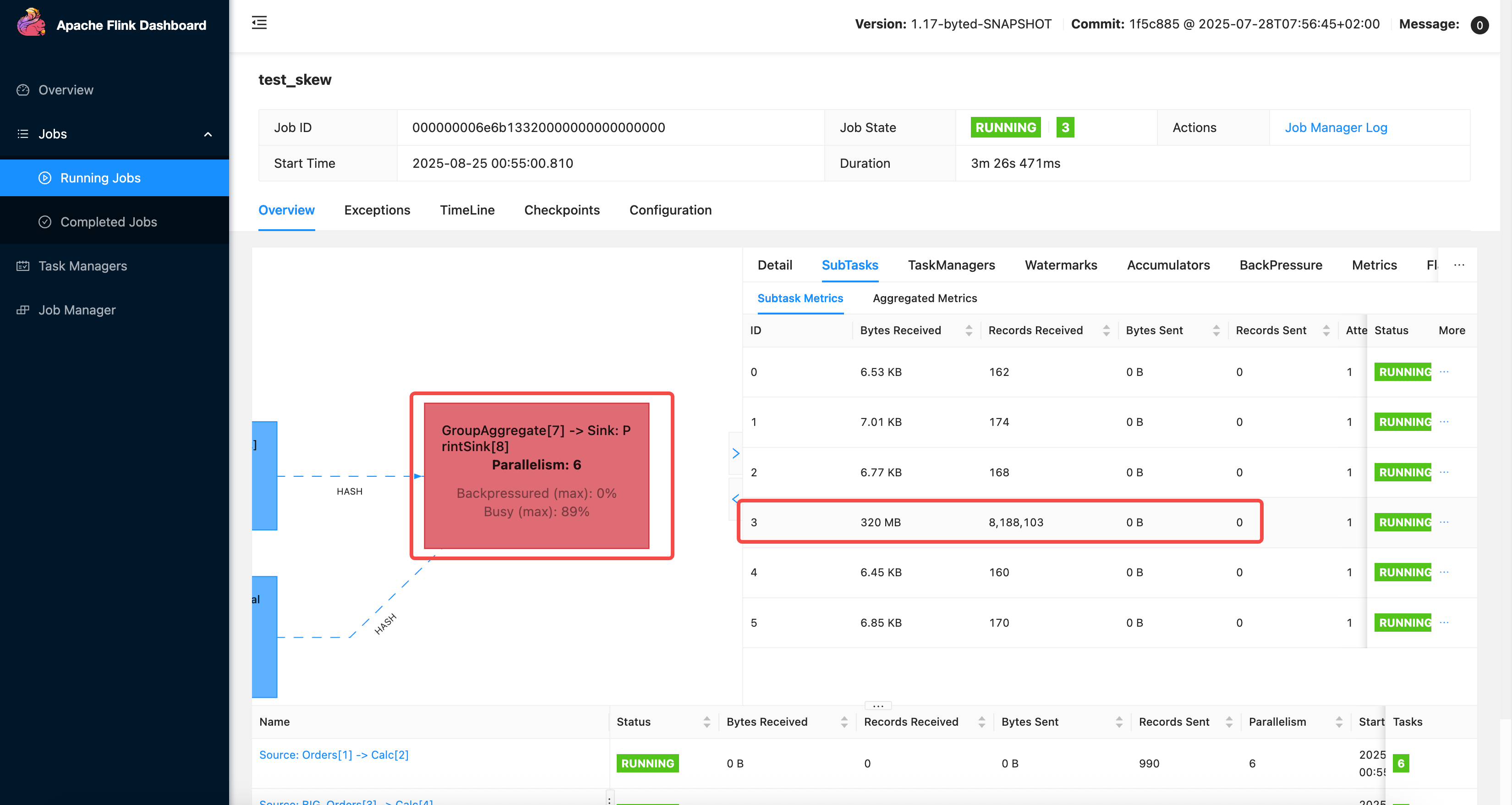Open Overview via its dashboard icon

tap(23, 90)
